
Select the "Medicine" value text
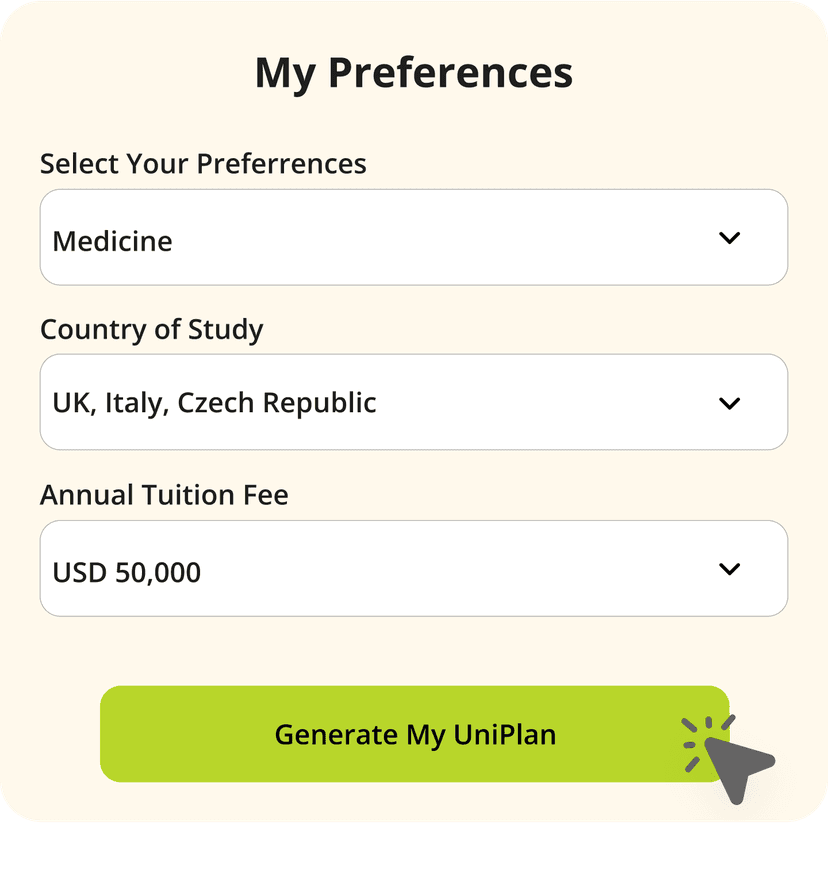pyautogui.click(x=112, y=241)
